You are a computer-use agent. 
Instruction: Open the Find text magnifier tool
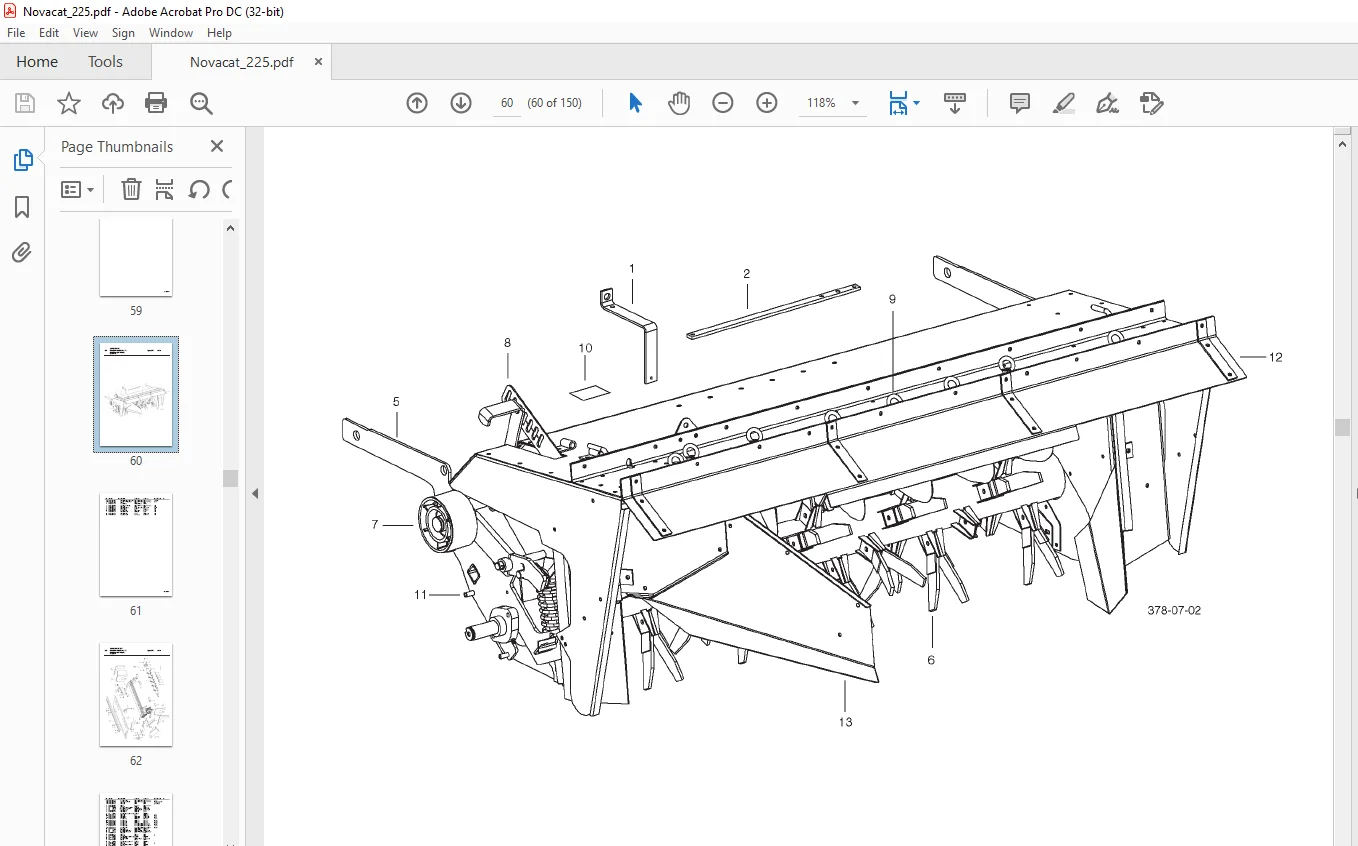point(201,103)
